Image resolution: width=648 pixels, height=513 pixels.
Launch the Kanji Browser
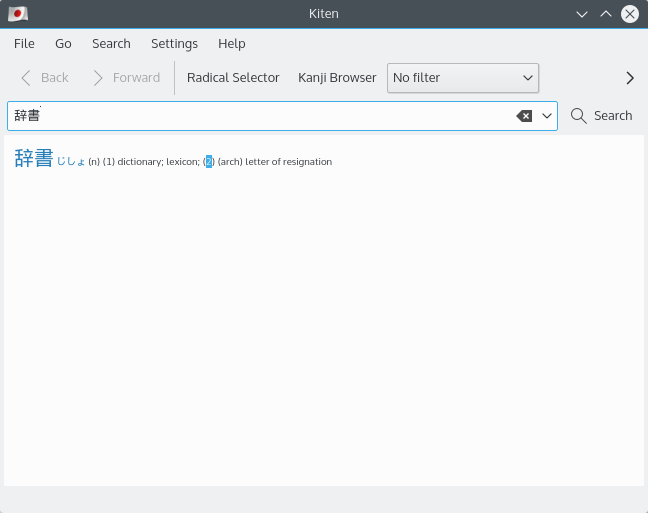337,78
